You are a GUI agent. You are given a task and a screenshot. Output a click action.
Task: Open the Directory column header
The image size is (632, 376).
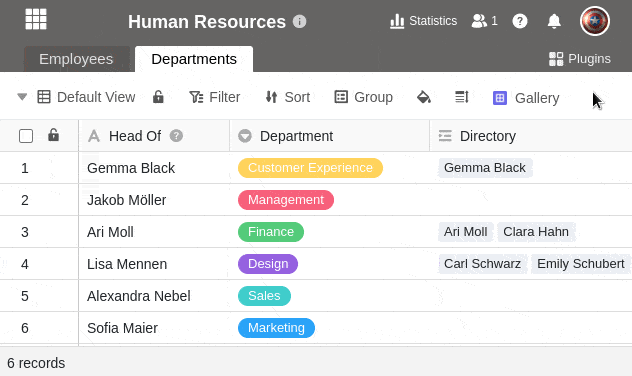[530, 136]
